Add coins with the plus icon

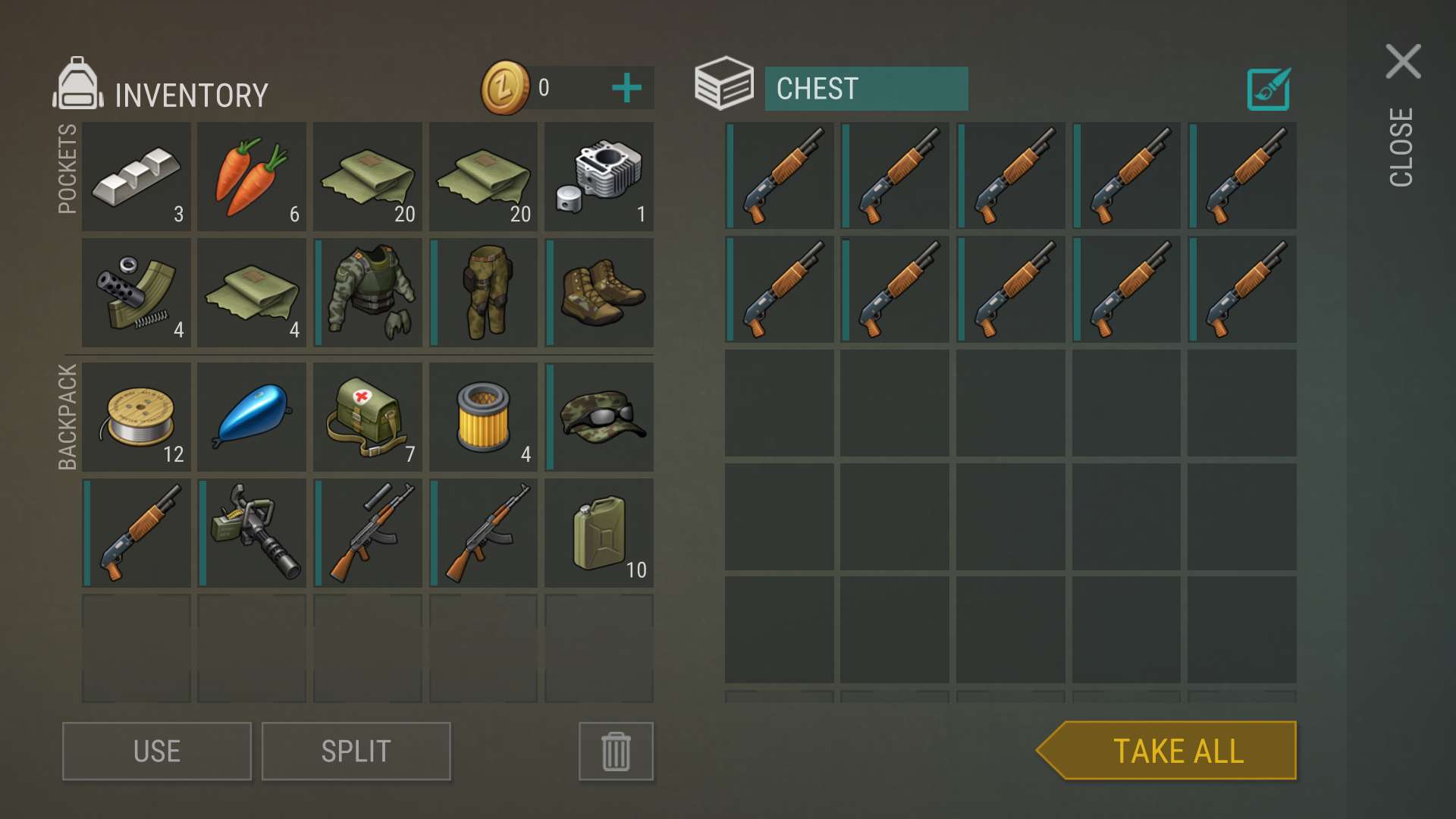click(x=626, y=88)
